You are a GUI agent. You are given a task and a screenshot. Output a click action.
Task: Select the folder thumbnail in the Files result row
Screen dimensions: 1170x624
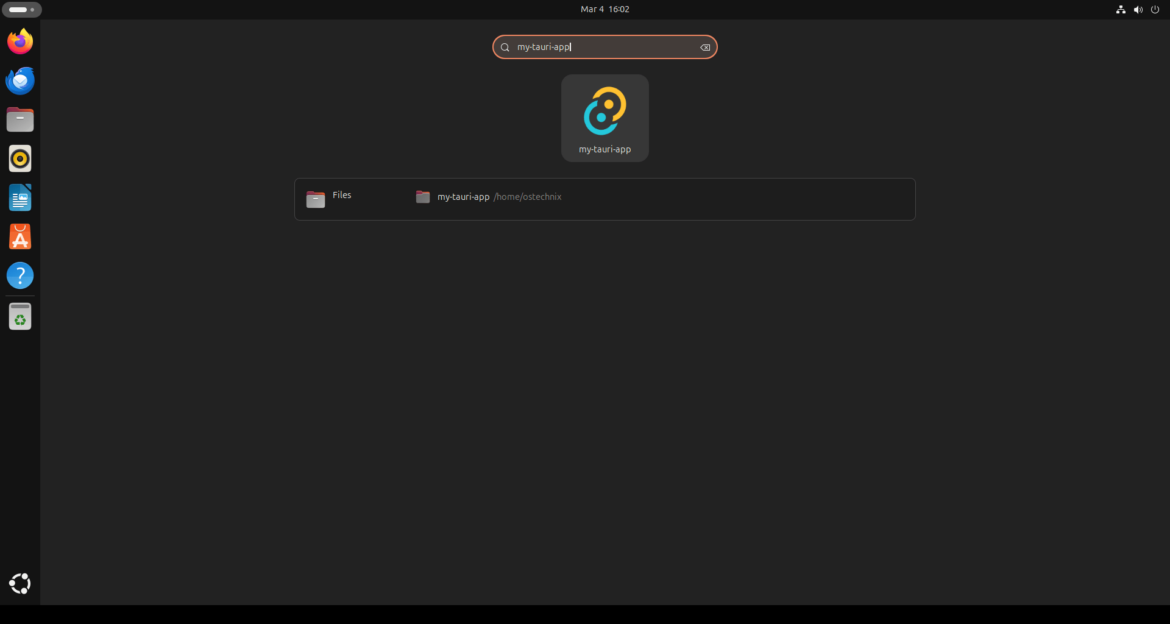tap(422, 196)
